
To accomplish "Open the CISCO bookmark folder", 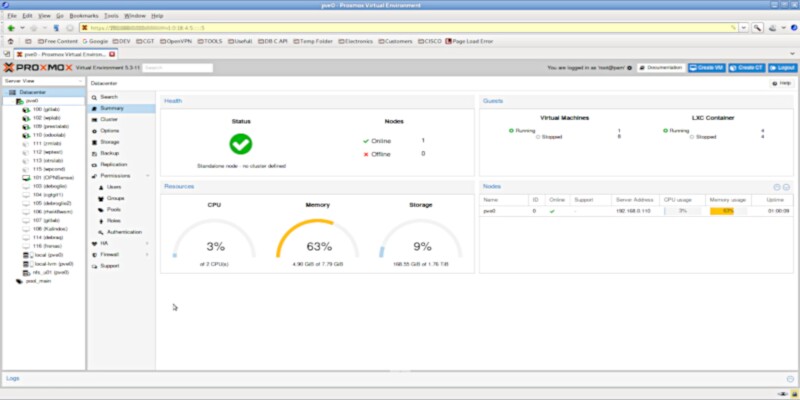I will tap(430, 41).
